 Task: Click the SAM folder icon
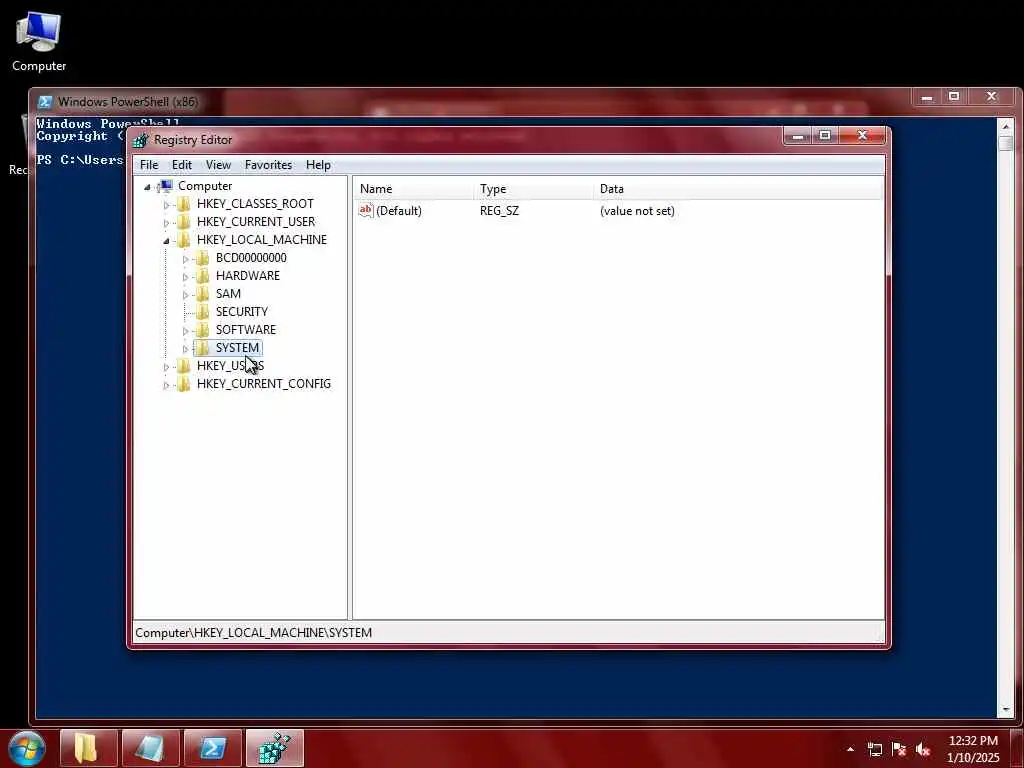click(203, 294)
